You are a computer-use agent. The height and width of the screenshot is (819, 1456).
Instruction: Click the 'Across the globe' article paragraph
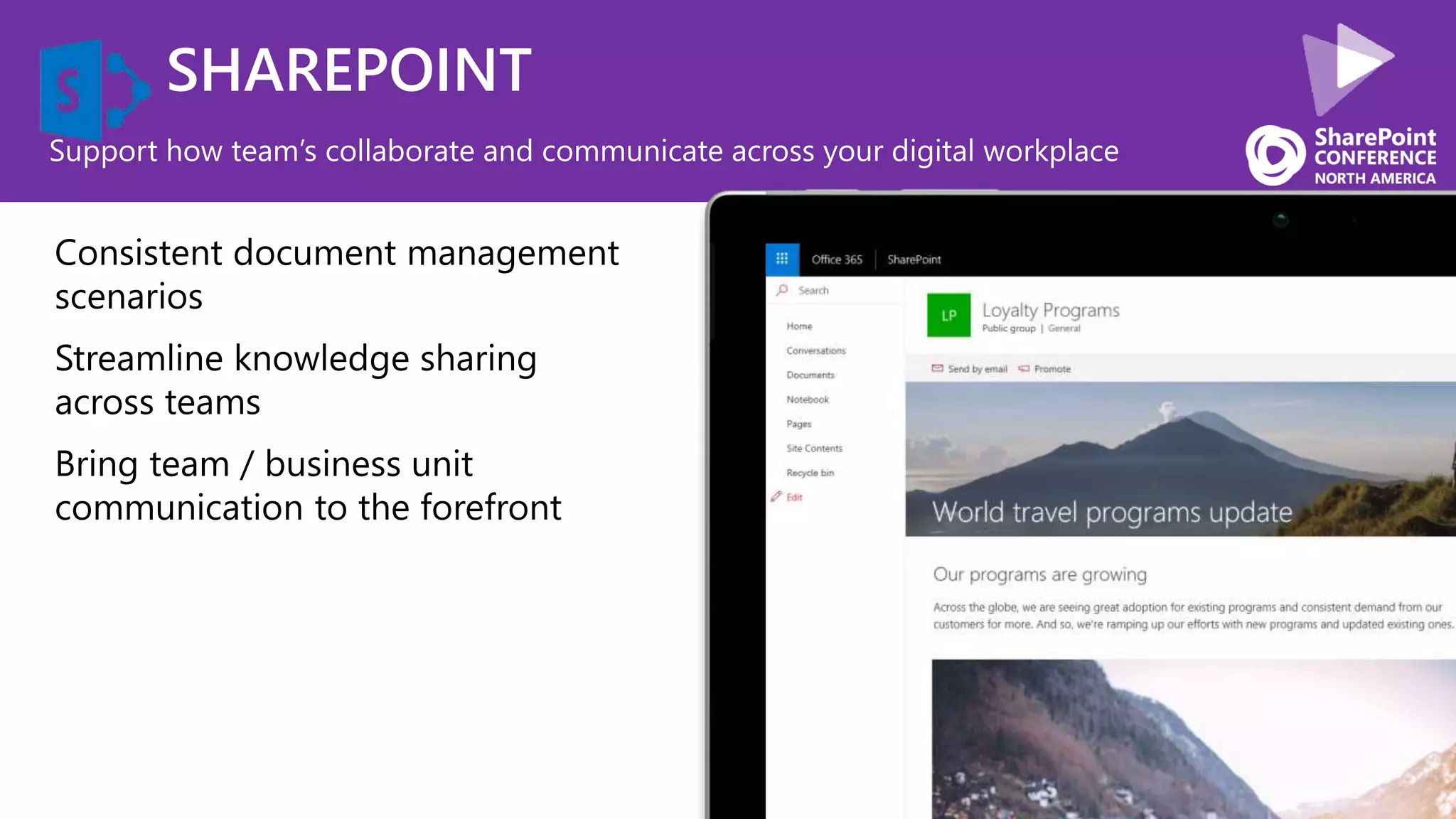tap(1193, 616)
